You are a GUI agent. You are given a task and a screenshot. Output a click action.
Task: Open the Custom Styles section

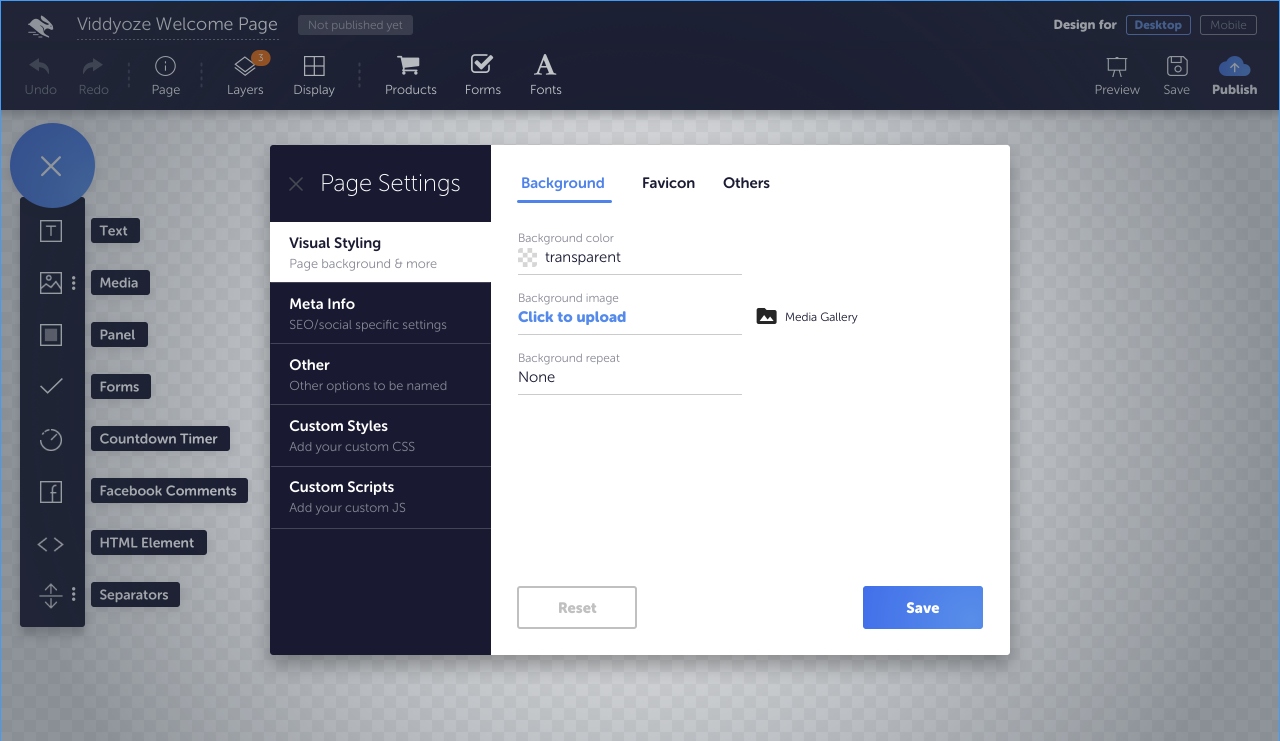click(380, 435)
